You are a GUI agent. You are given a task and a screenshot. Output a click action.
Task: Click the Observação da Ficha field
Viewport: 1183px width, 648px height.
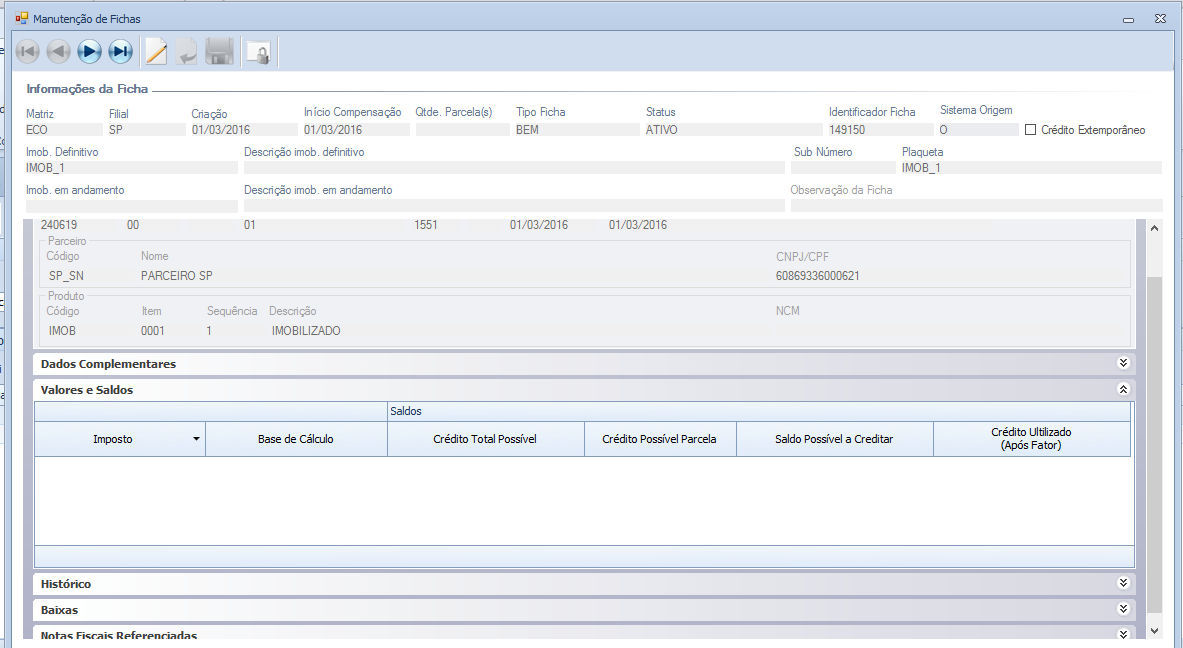pyautogui.click(x=976, y=205)
